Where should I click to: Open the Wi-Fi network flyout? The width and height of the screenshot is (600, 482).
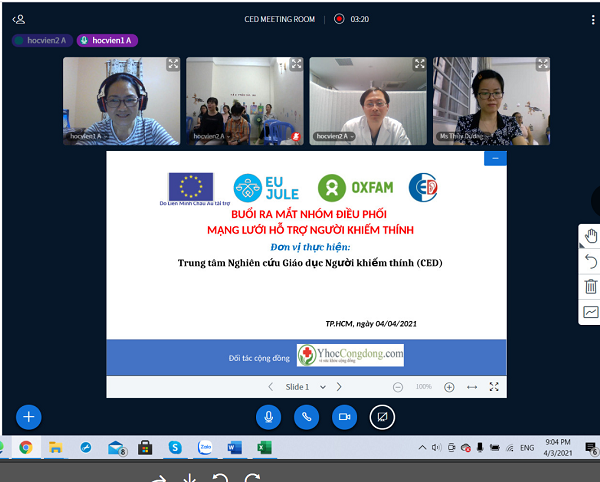509,448
